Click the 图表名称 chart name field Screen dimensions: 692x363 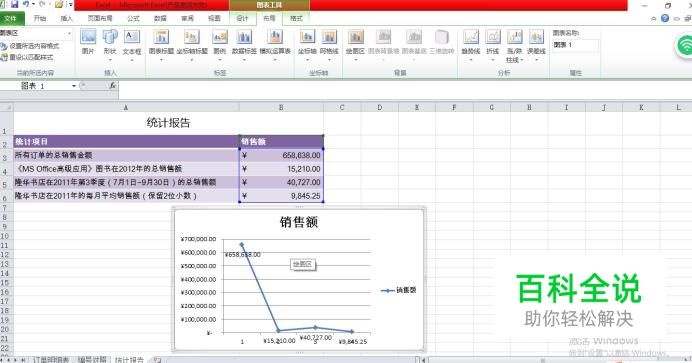(576, 45)
